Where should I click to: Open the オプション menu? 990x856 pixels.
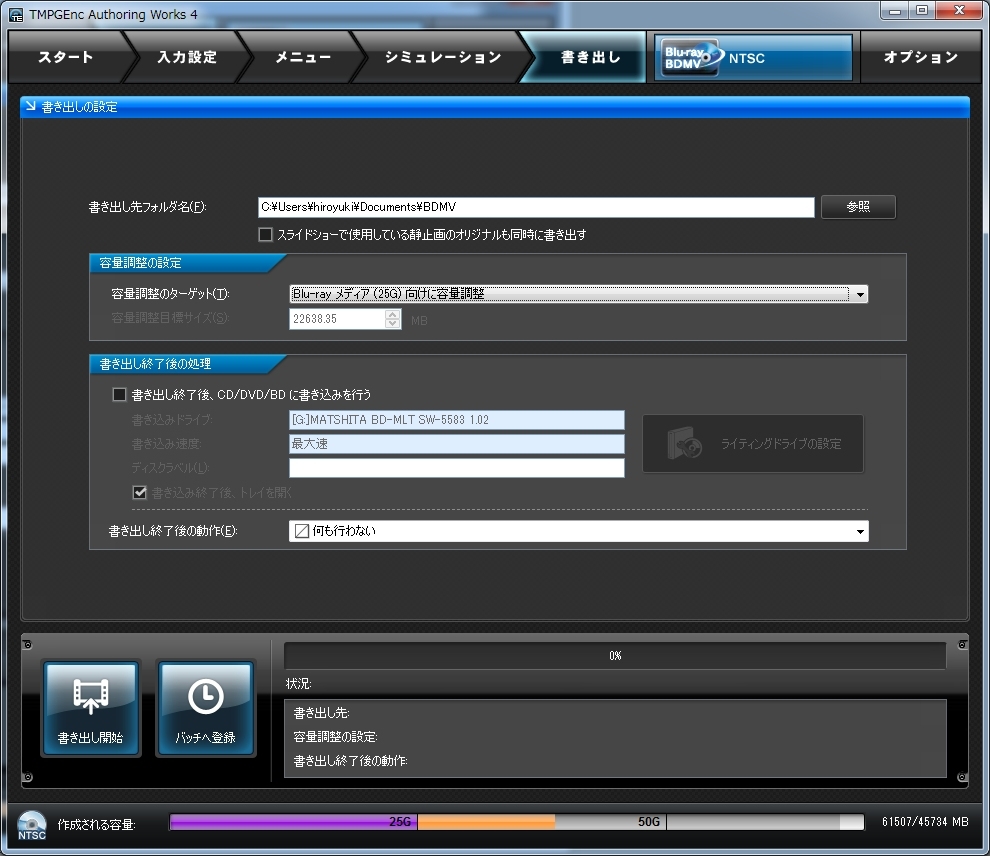[x=921, y=57]
